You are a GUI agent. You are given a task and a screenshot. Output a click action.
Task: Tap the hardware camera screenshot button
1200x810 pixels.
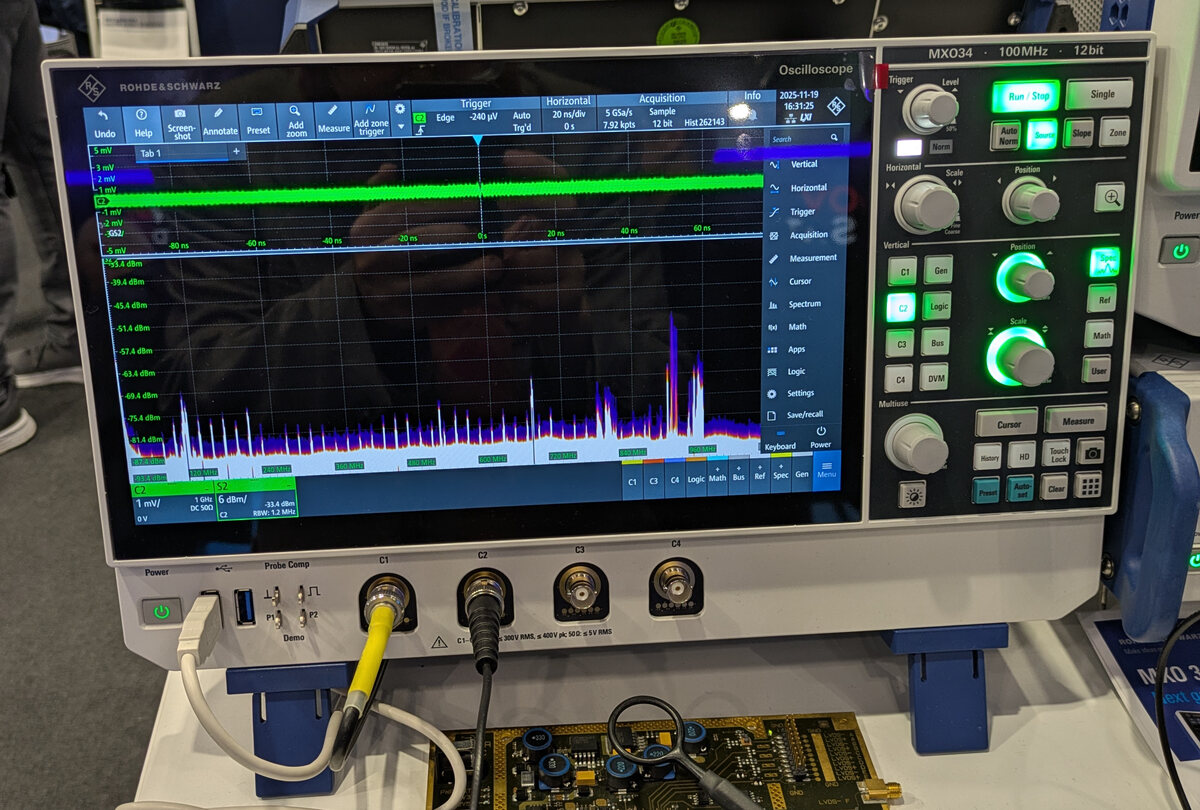point(1090,452)
